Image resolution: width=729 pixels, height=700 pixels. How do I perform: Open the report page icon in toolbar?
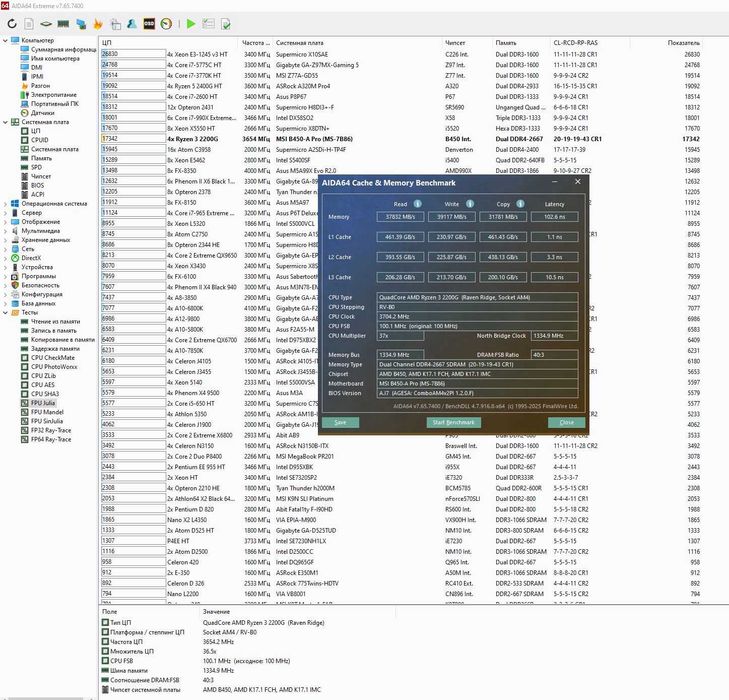(x=29, y=24)
